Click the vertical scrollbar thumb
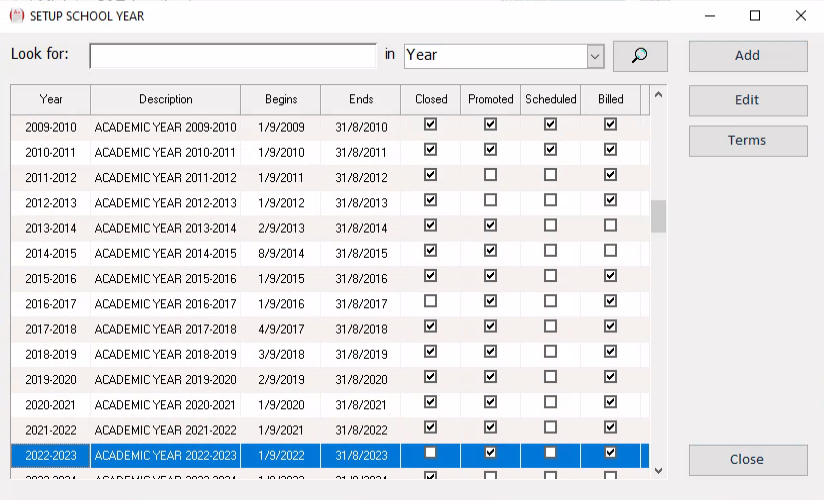 pos(658,216)
